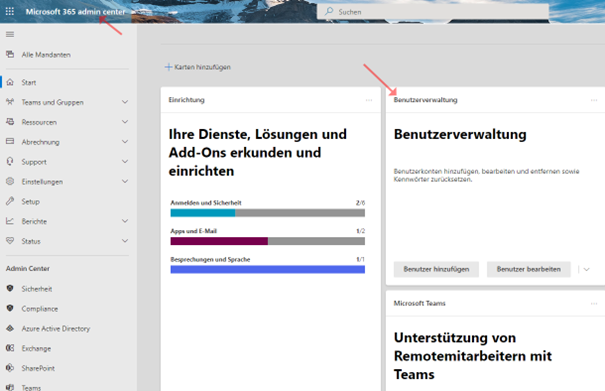This screenshot has width=605, height=391.
Task: Open Sicherheit admin center
Action: point(37,289)
